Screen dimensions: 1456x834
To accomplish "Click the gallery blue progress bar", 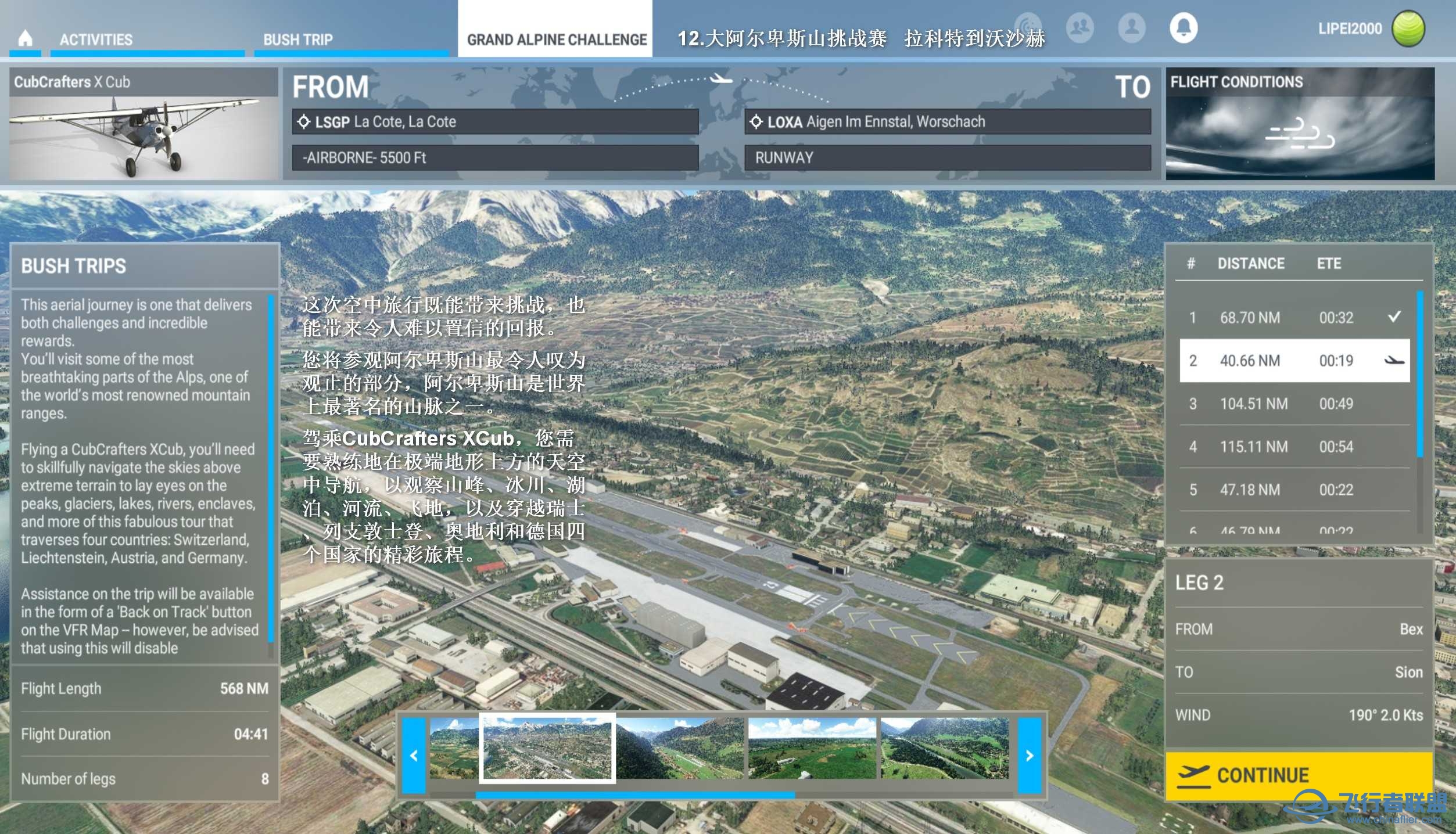I will [635, 795].
